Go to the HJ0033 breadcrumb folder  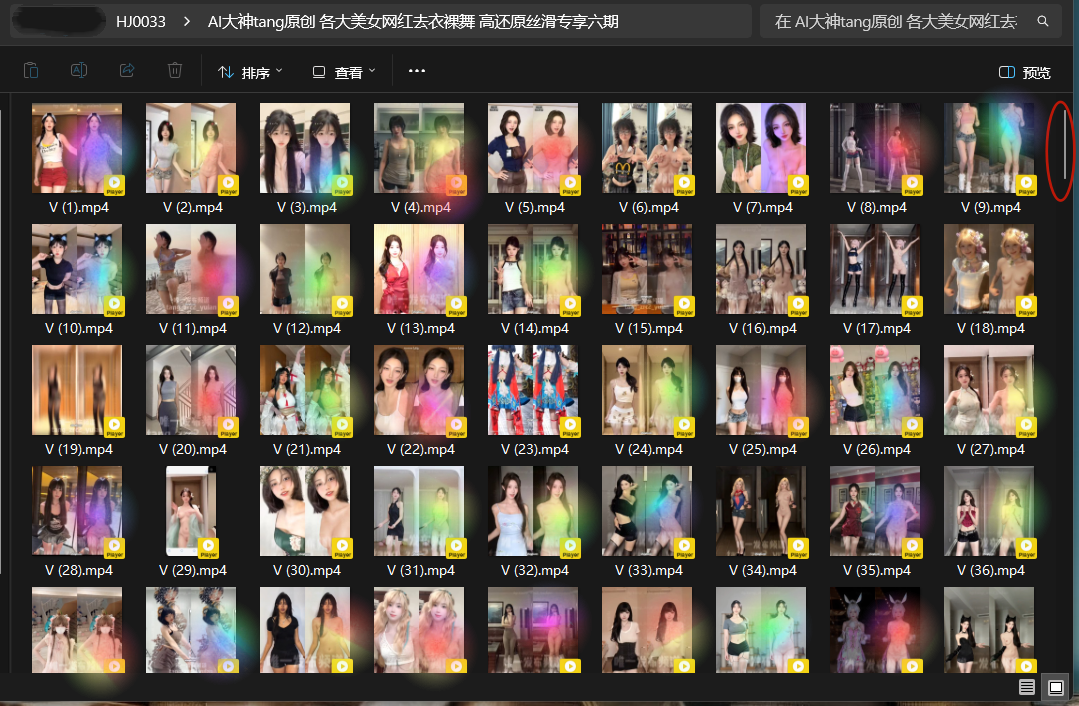(141, 21)
